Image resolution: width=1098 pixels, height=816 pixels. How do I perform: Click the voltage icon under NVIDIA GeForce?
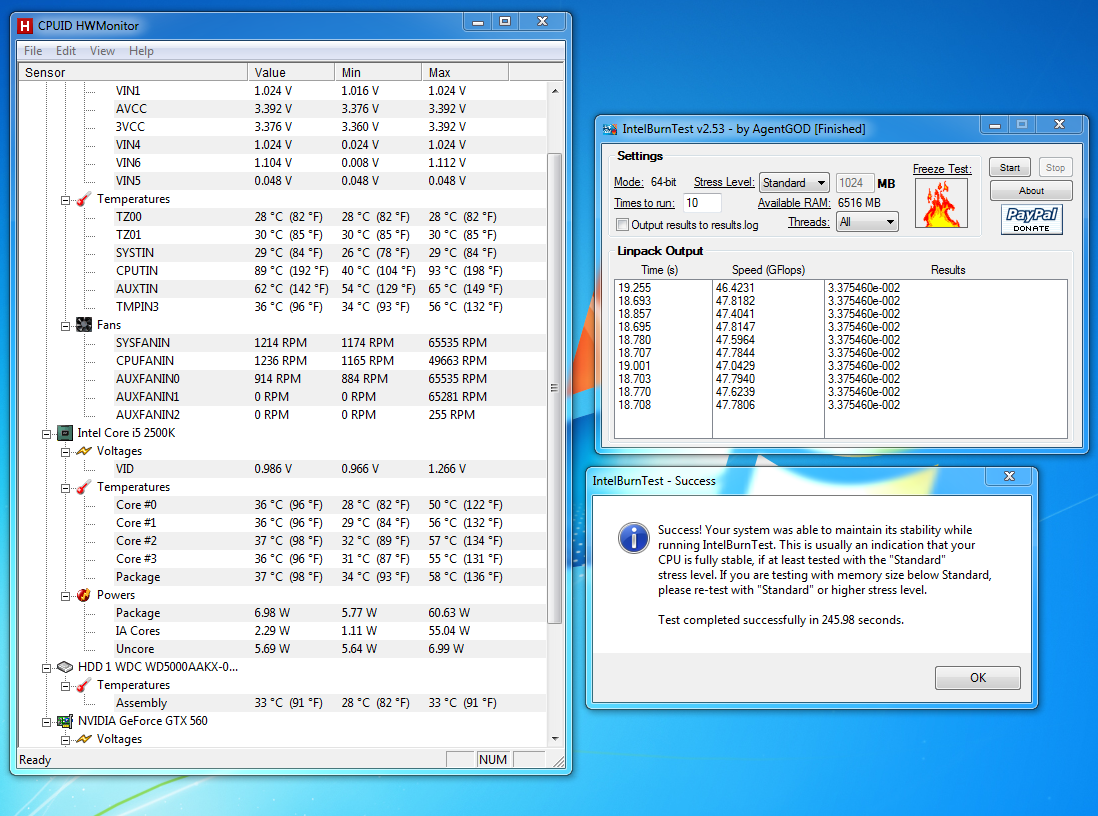tap(84, 739)
